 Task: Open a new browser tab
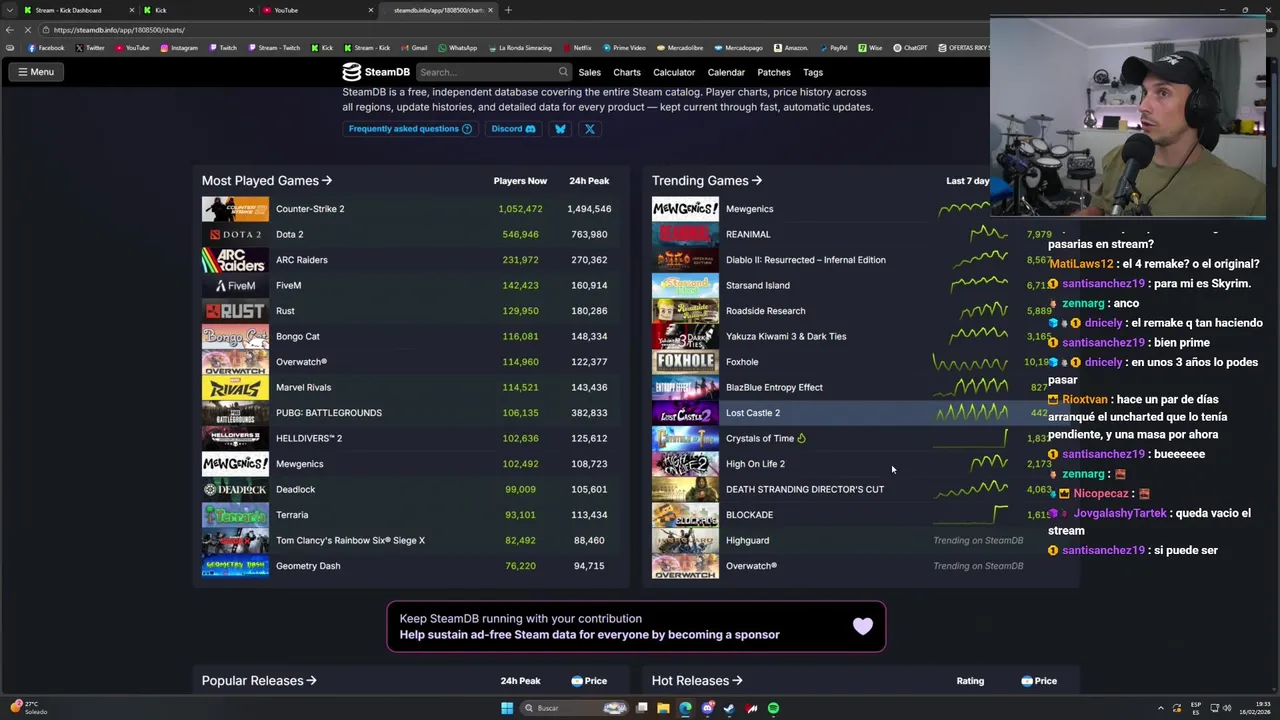pyautogui.click(x=508, y=10)
